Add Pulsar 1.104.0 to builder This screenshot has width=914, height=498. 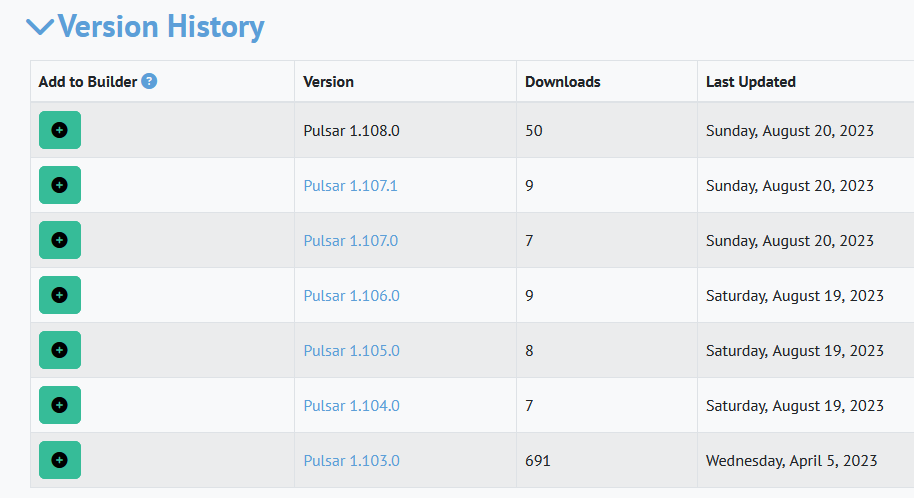(x=59, y=405)
